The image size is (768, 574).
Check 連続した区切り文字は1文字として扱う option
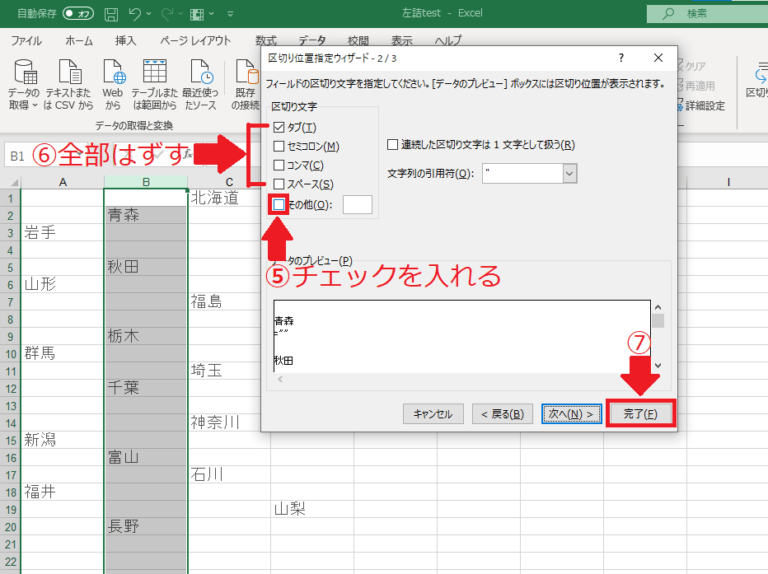click(x=392, y=144)
